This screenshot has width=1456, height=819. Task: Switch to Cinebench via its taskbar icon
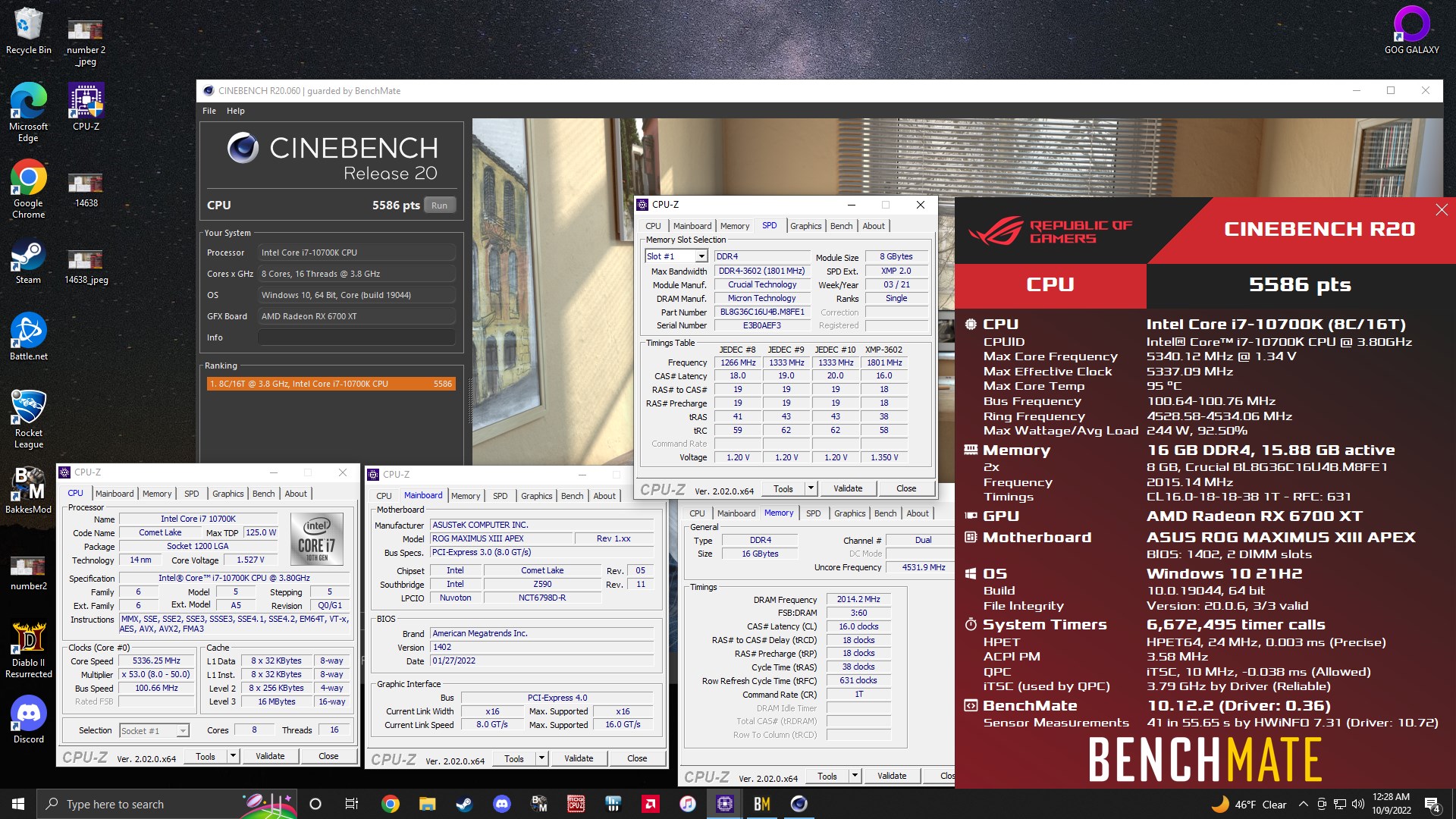(x=799, y=804)
